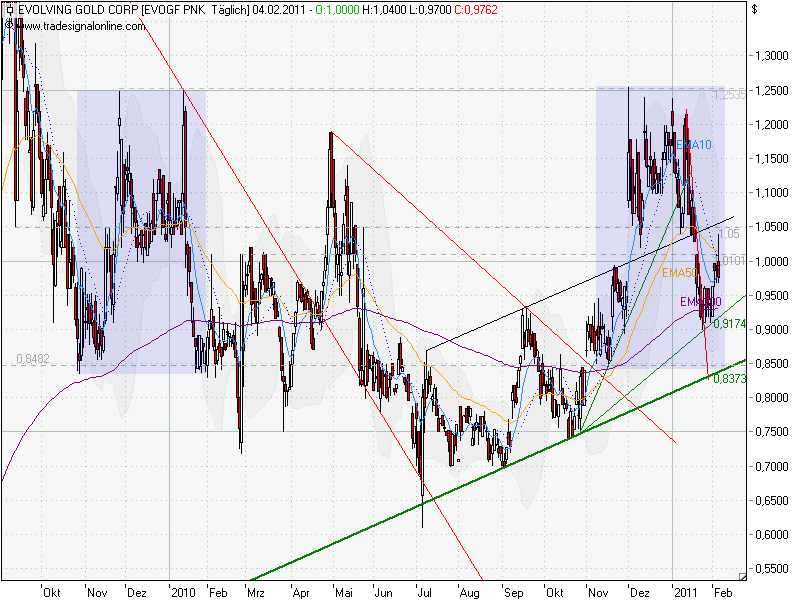The height and width of the screenshot is (600, 800).
Task: Click the 2010 marker on time axis
Action: [183, 591]
